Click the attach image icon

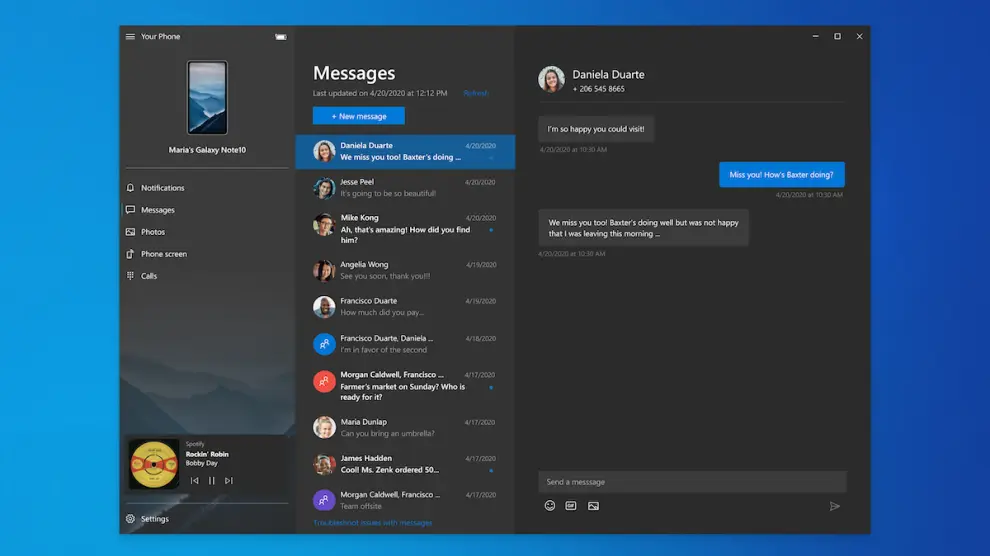pyautogui.click(x=593, y=506)
